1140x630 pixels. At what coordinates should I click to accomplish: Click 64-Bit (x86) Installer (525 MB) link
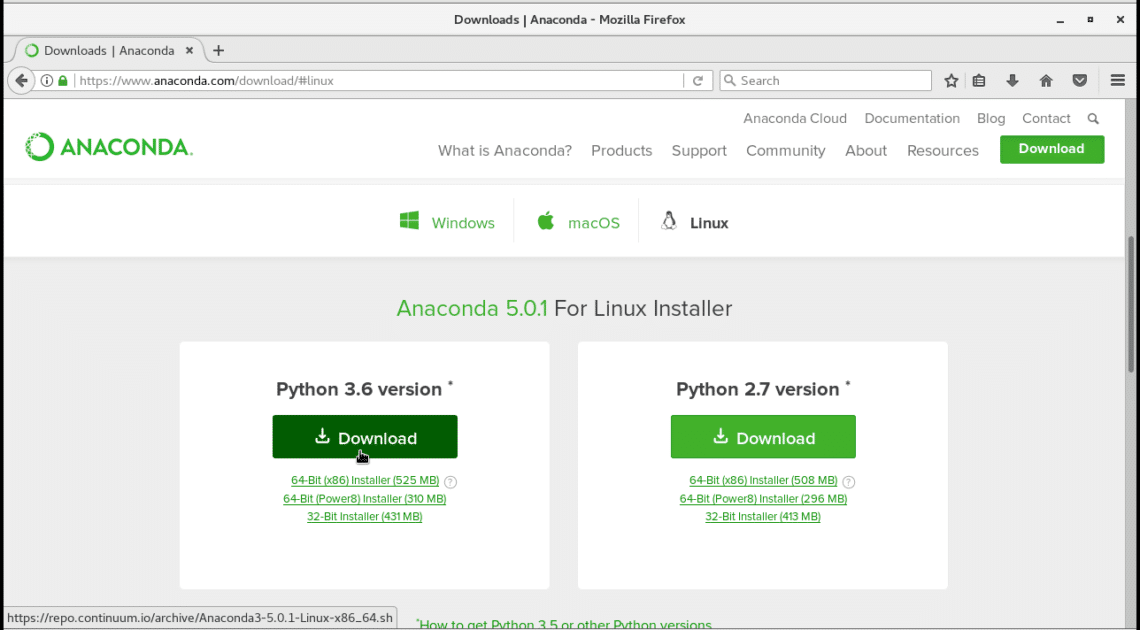pos(365,480)
